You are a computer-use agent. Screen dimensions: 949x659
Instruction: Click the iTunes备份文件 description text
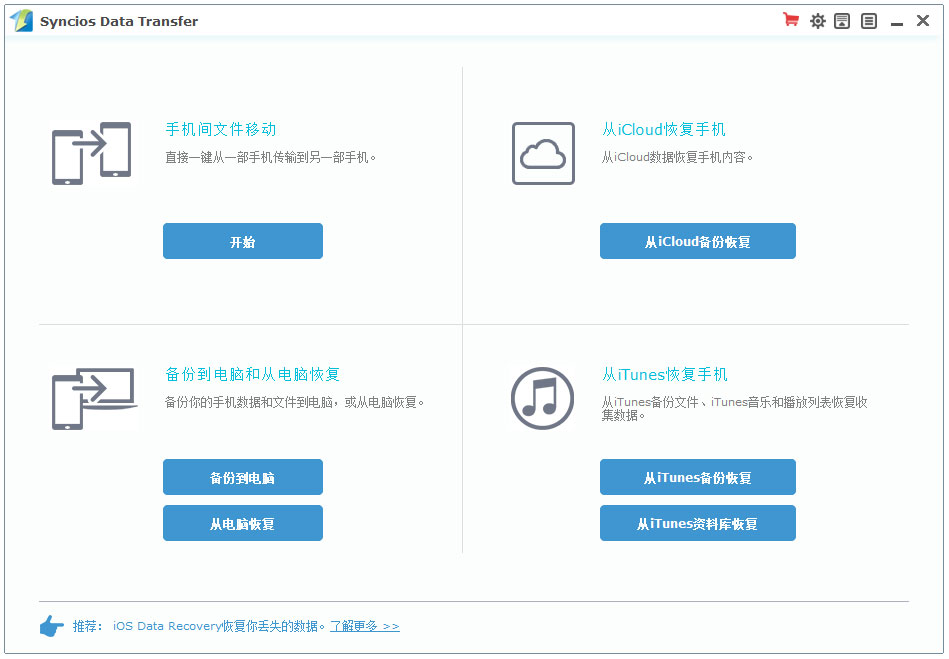[x=734, y=408]
